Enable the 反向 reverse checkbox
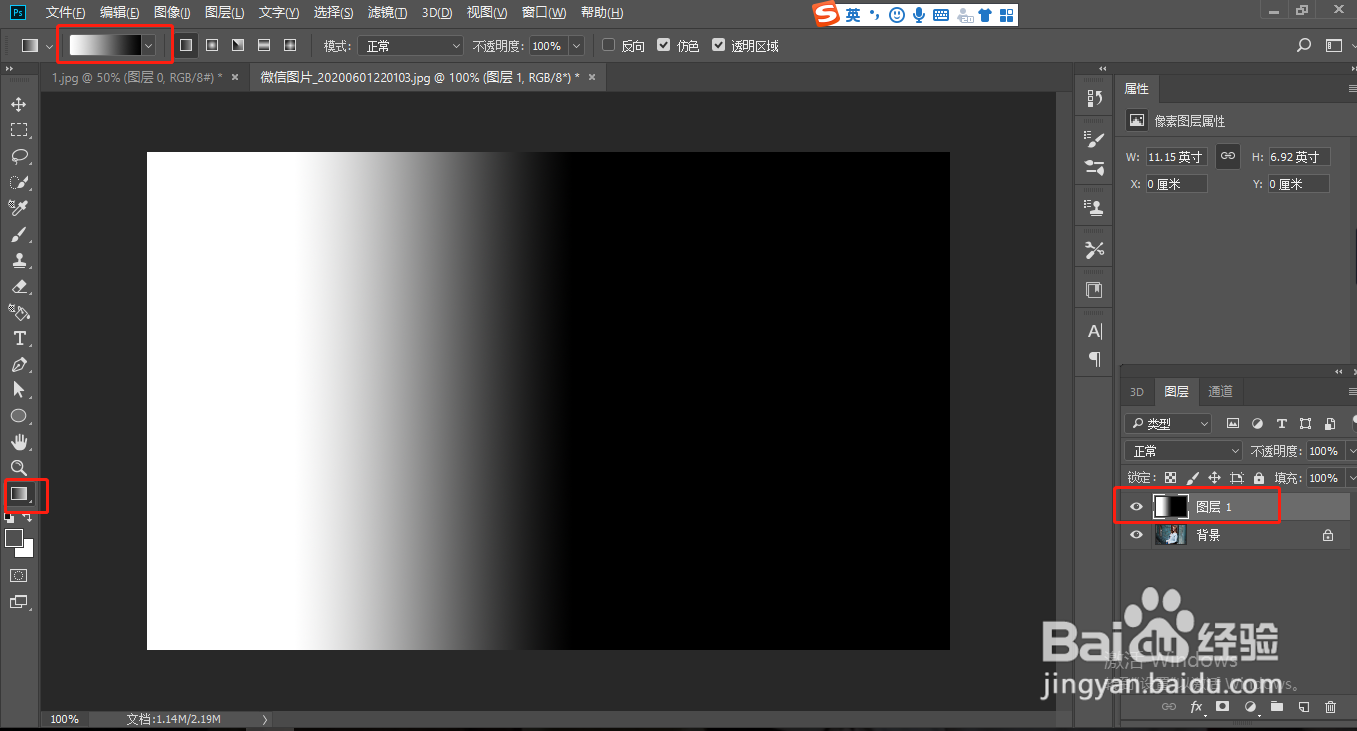The width and height of the screenshot is (1357, 731). pos(608,45)
